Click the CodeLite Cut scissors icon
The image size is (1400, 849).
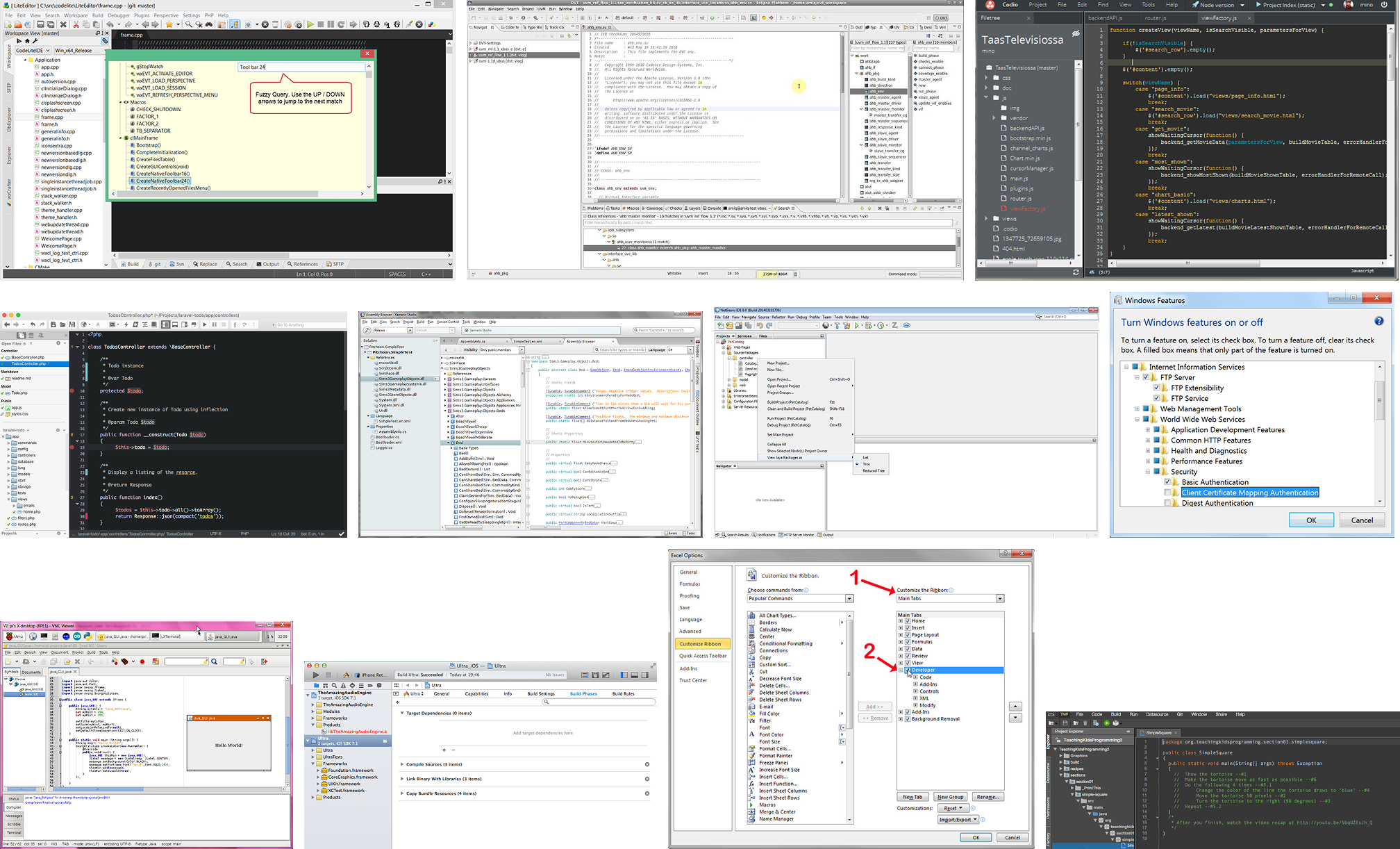[x=76, y=24]
